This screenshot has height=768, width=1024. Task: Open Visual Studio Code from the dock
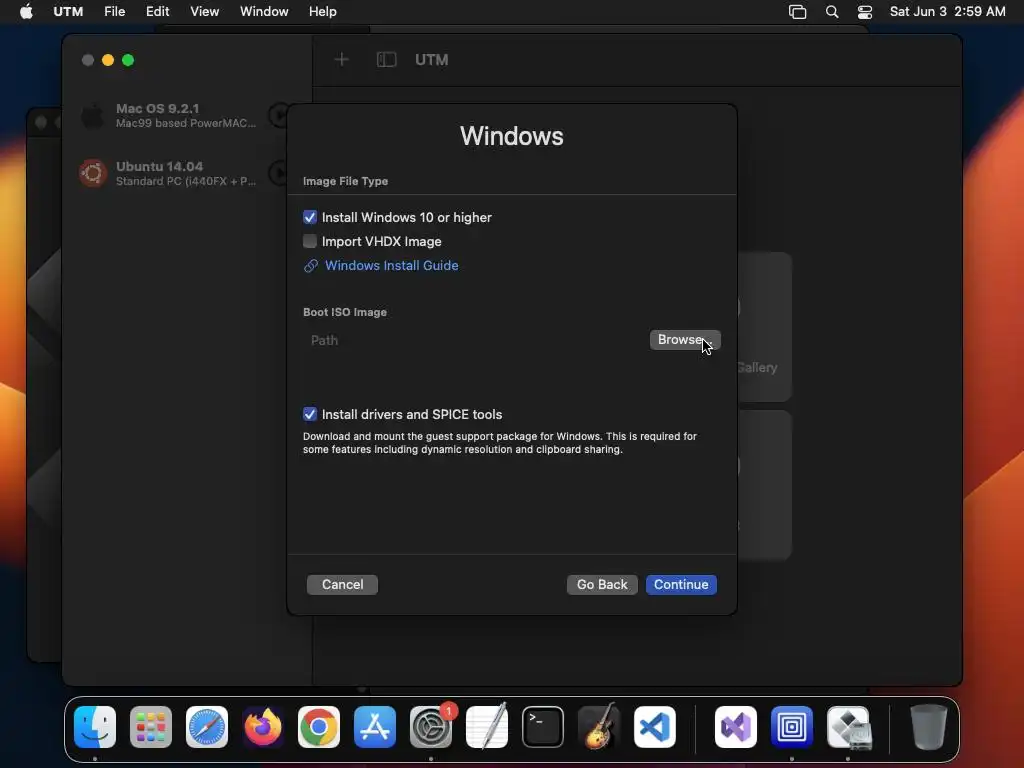pyautogui.click(x=655, y=727)
